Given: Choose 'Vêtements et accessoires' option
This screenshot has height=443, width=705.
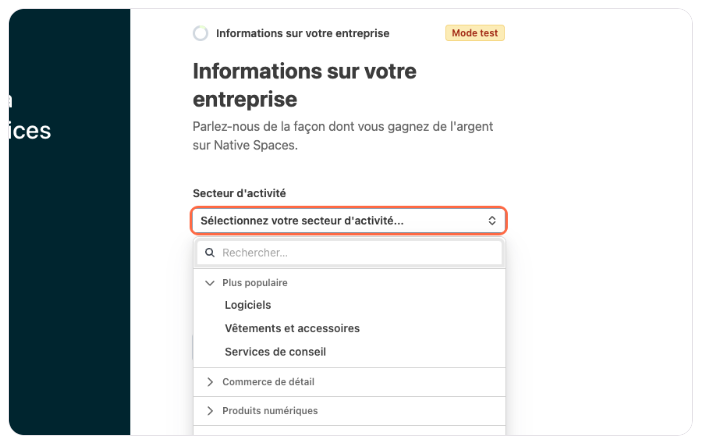Looking at the screenshot, I should coord(292,328).
